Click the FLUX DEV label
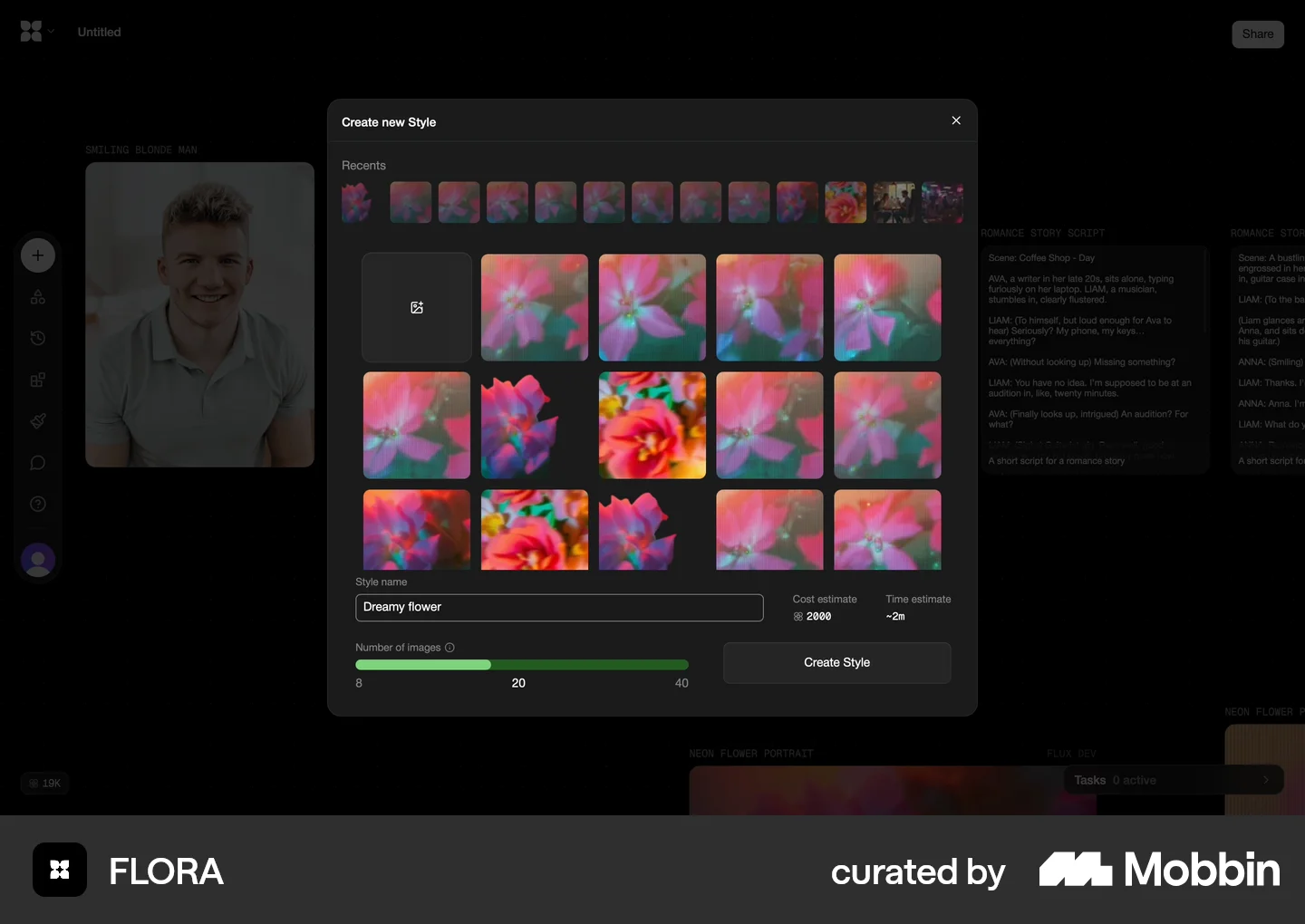 (x=1071, y=754)
